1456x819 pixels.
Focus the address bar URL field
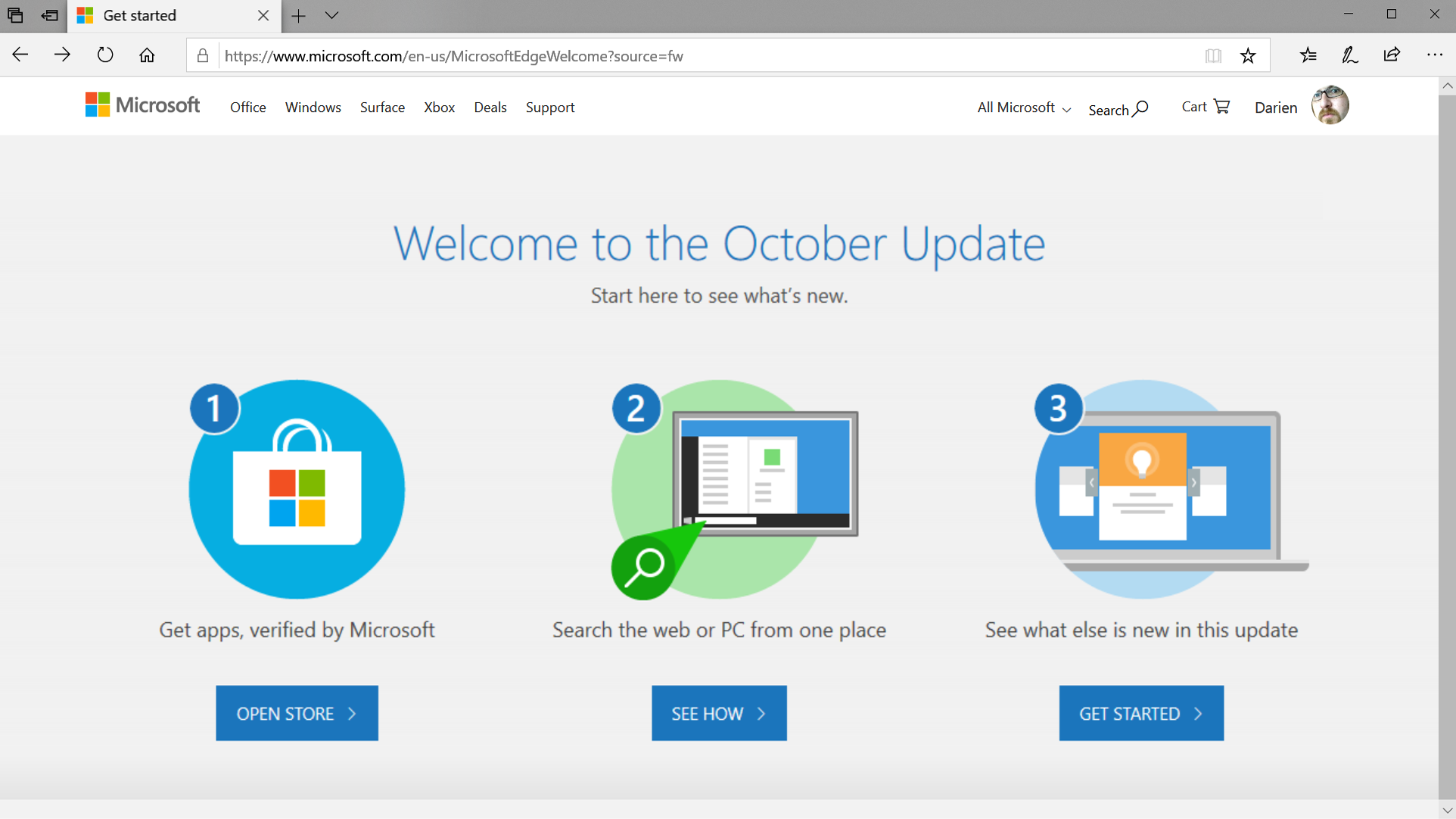tap(708, 56)
